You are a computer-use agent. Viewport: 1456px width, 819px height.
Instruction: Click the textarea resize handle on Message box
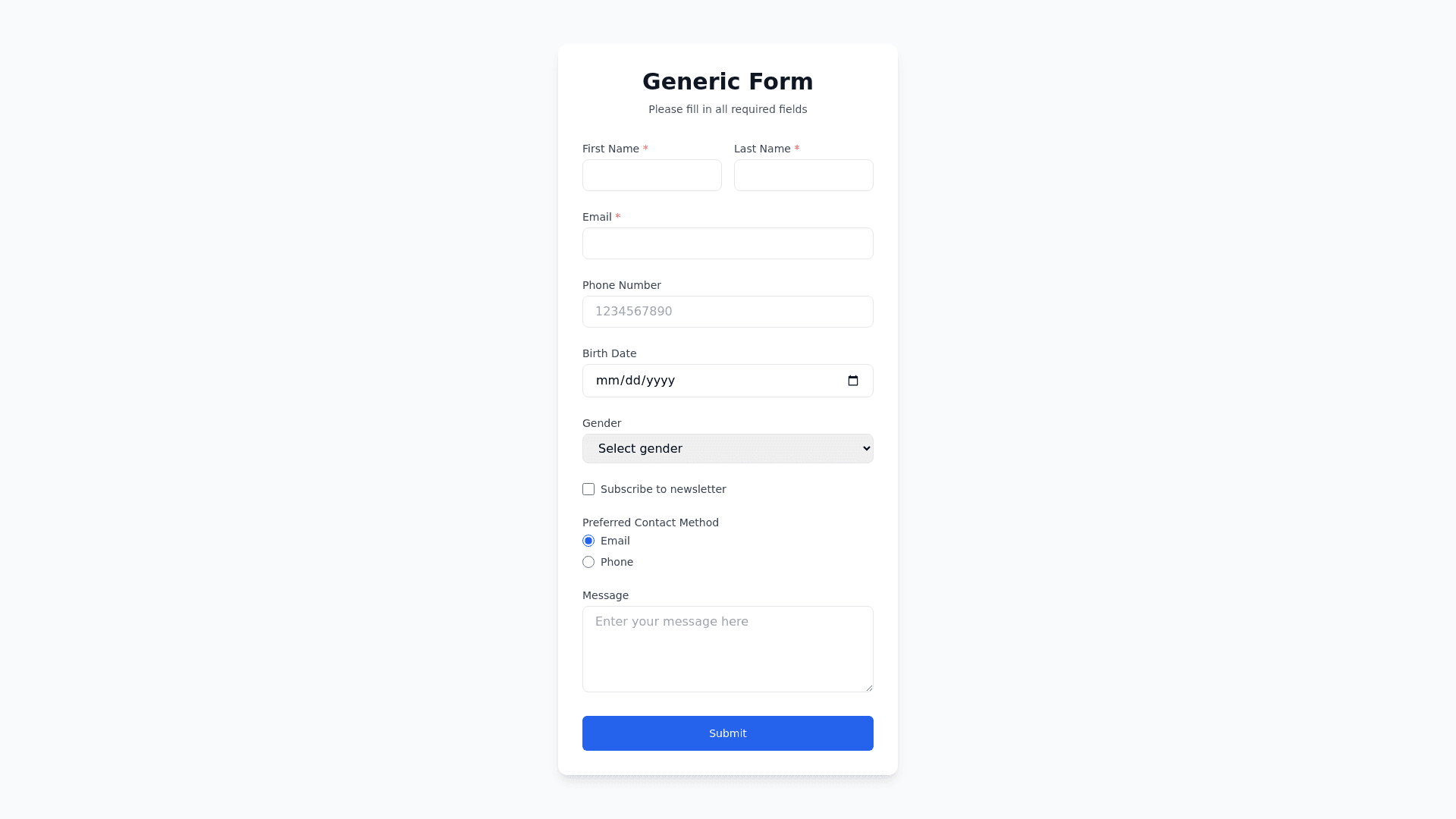(868, 686)
